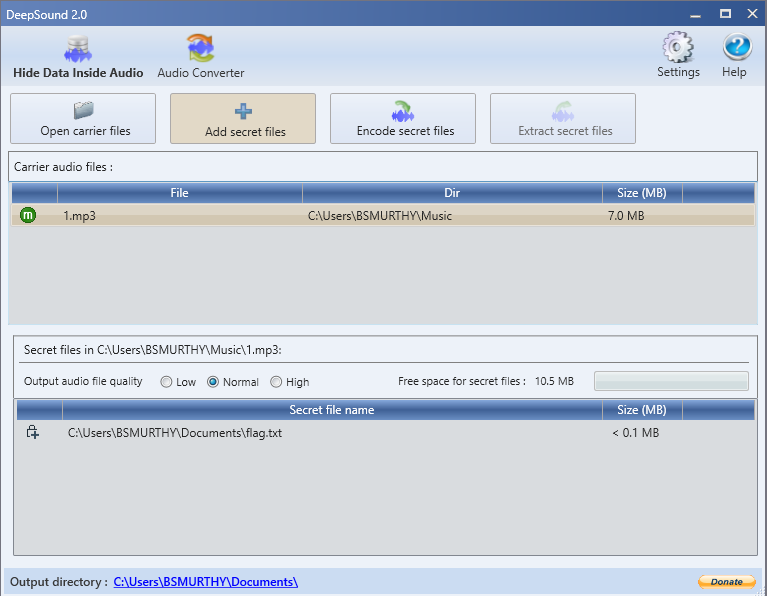Open Settings gear icon
This screenshot has height=596, width=767.
[678, 47]
